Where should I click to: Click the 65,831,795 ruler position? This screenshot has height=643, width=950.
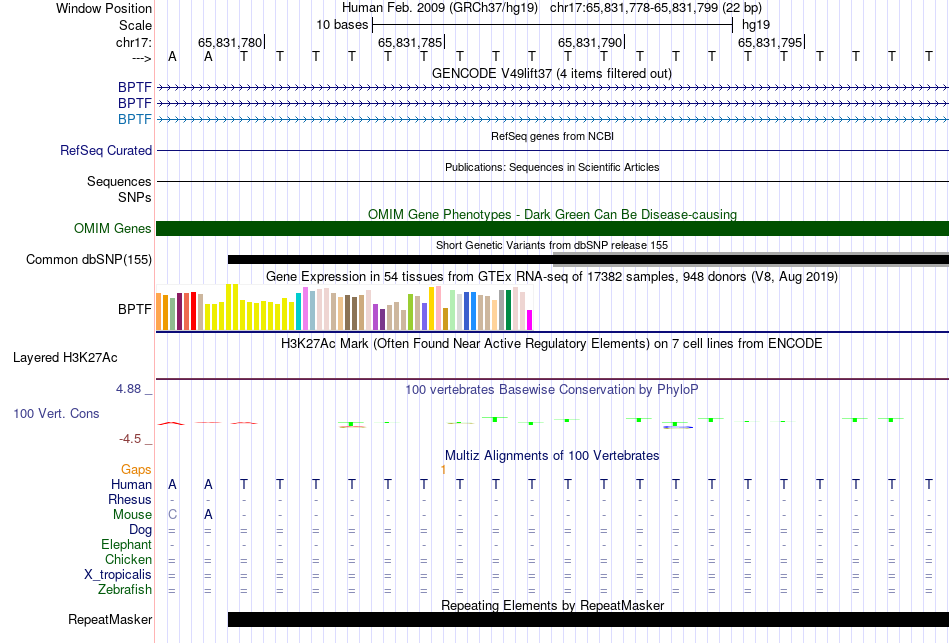[769, 42]
